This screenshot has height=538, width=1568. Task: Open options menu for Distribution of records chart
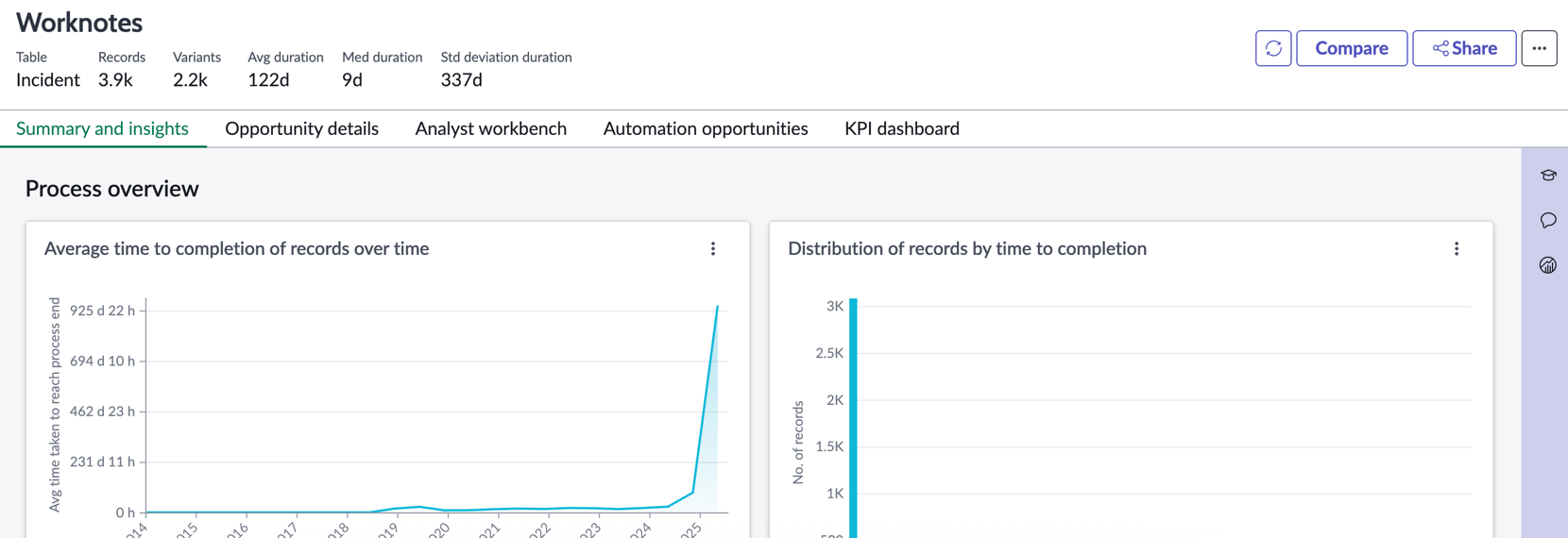1457,248
